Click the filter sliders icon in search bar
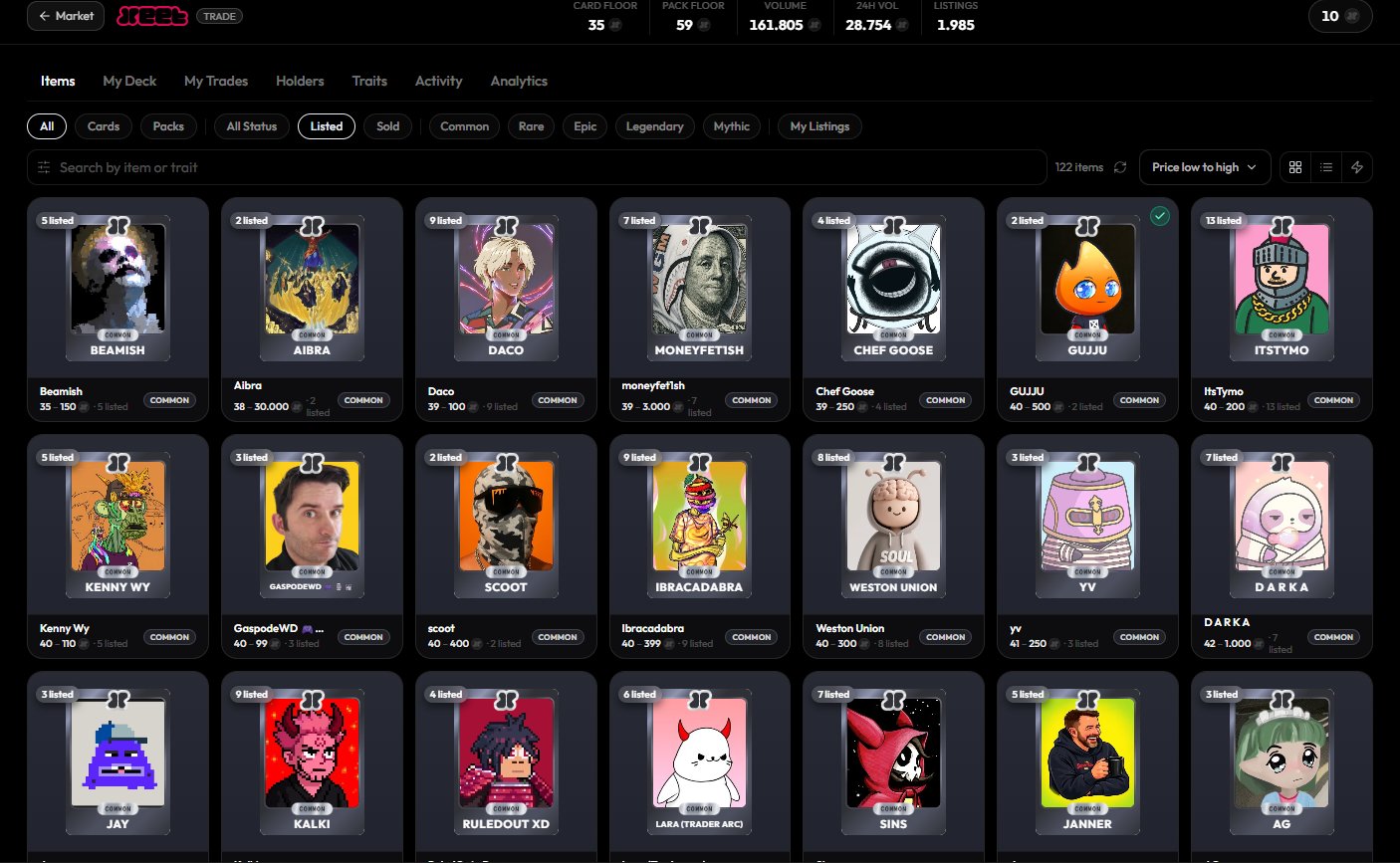The width and height of the screenshot is (1400, 863). tap(44, 167)
